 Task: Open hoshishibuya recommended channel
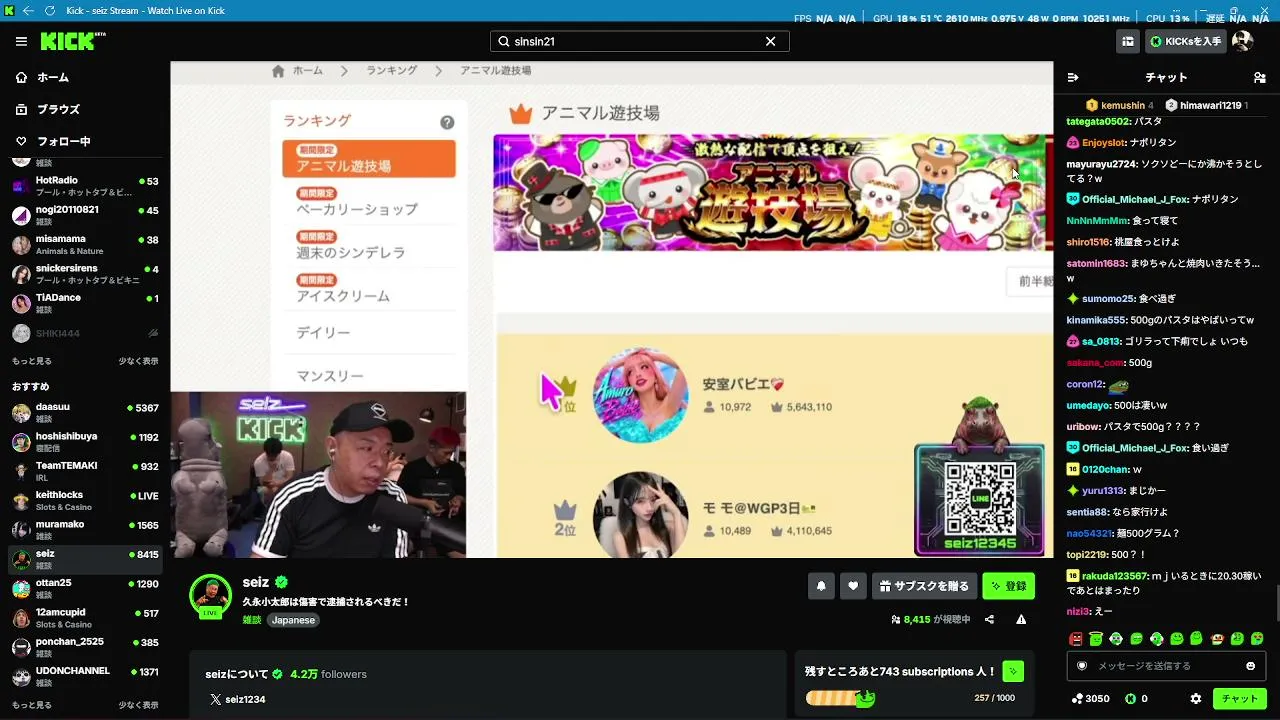(85, 442)
